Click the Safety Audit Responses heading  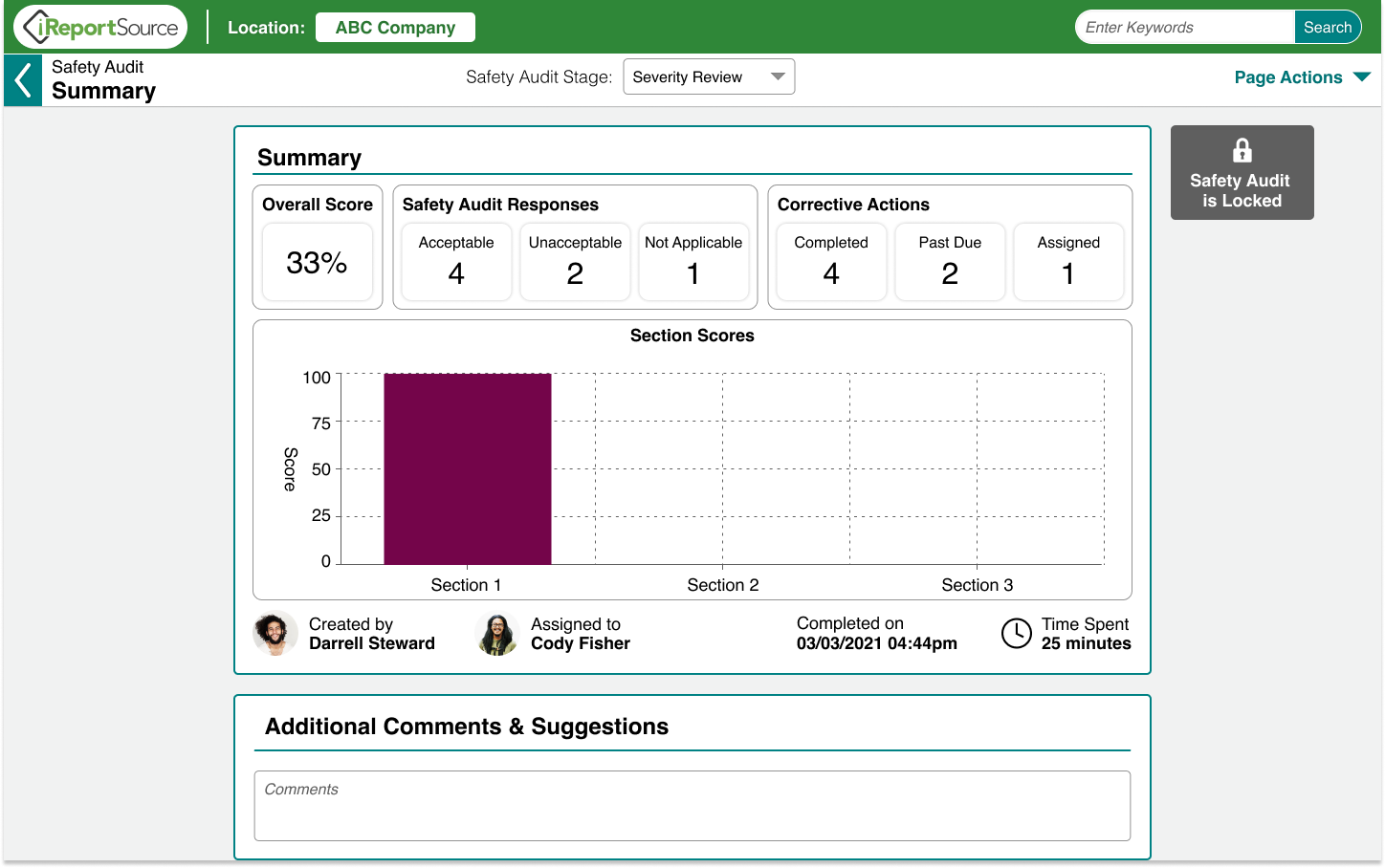click(x=500, y=205)
